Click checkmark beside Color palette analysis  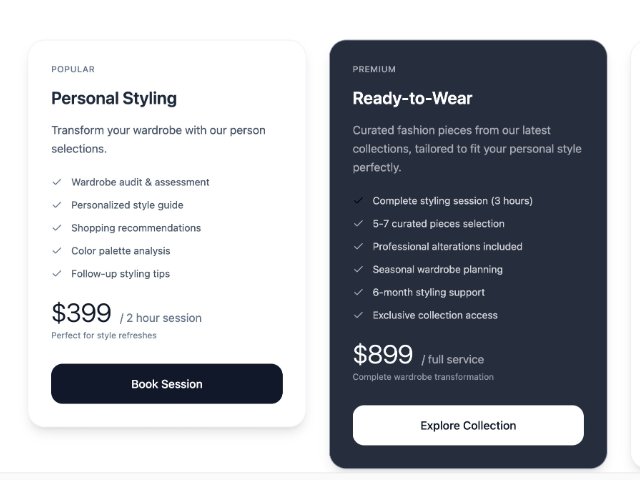pos(57,251)
